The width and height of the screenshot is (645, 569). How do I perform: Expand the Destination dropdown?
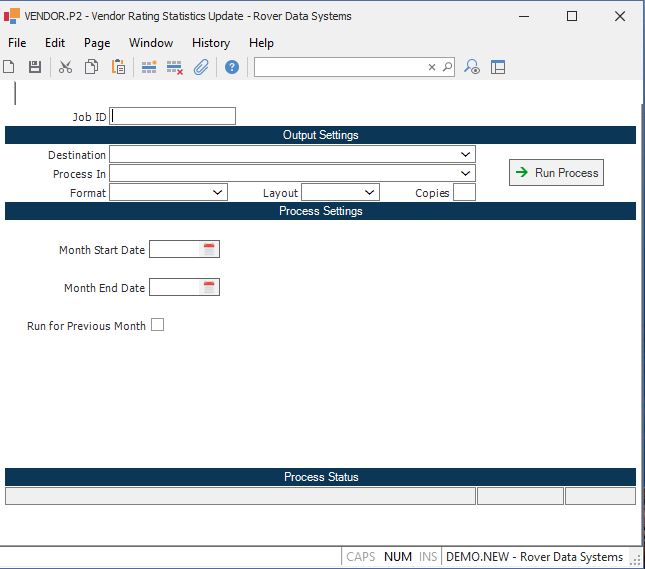coord(466,155)
